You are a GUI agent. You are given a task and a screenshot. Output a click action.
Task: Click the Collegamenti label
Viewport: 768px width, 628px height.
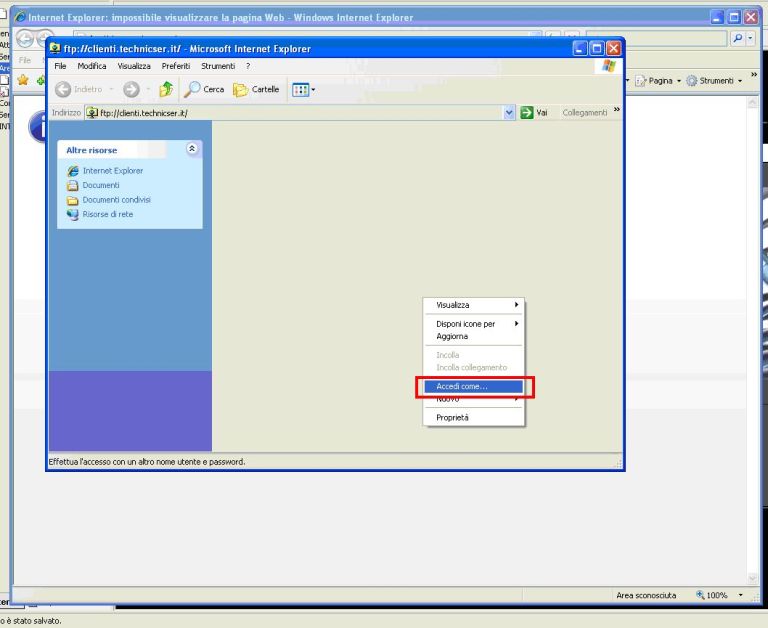pos(585,113)
